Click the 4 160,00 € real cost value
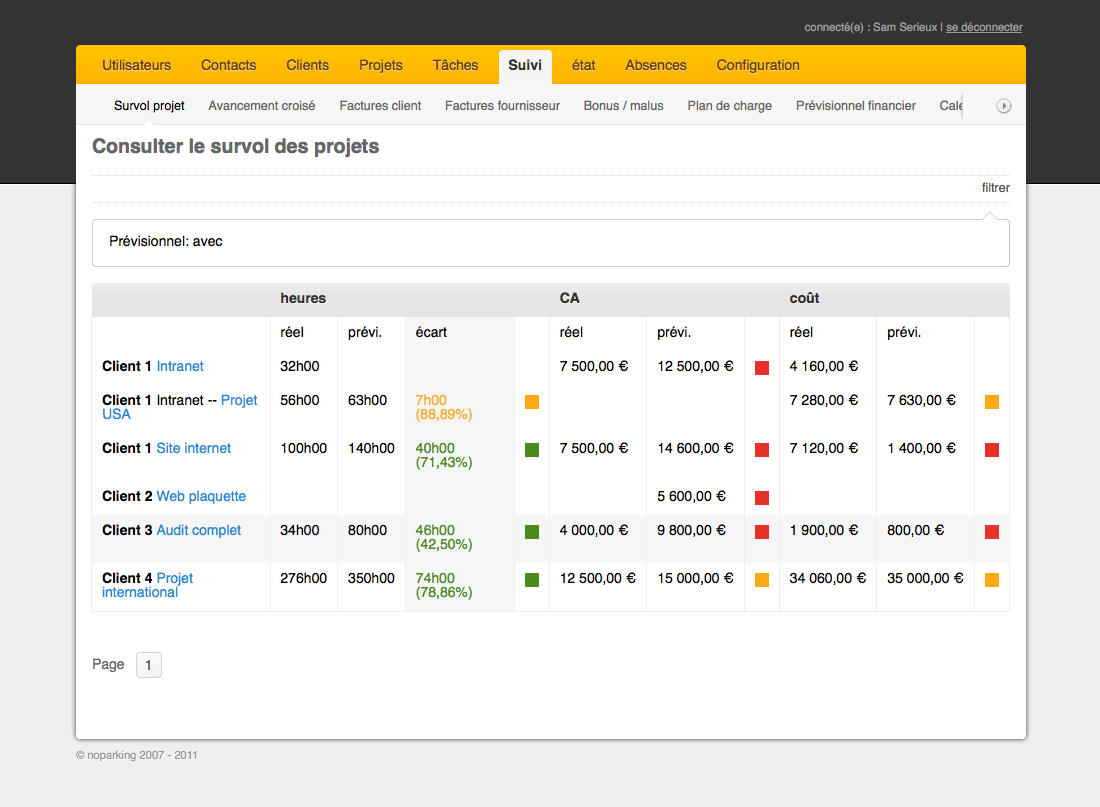This screenshot has width=1100, height=807. coord(824,366)
